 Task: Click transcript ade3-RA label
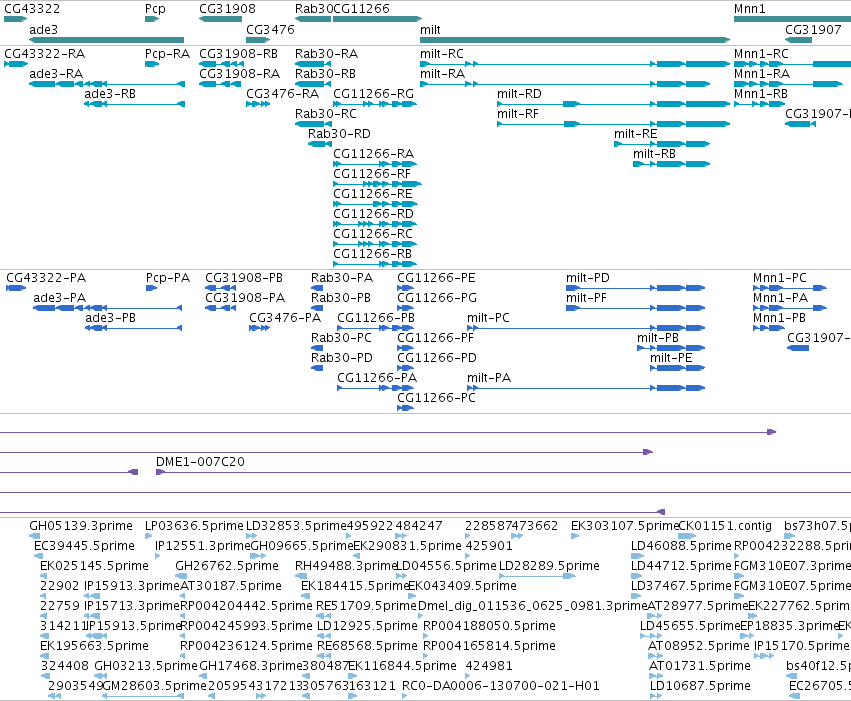point(56,74)
